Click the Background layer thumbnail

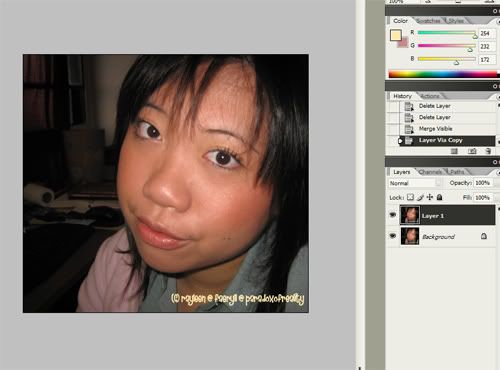[x=410, y=236]
